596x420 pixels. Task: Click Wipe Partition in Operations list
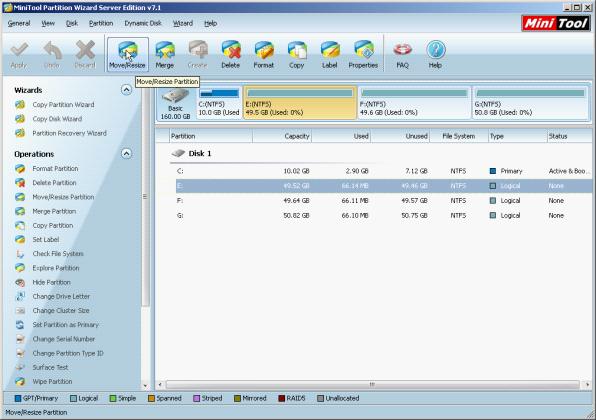52,381
